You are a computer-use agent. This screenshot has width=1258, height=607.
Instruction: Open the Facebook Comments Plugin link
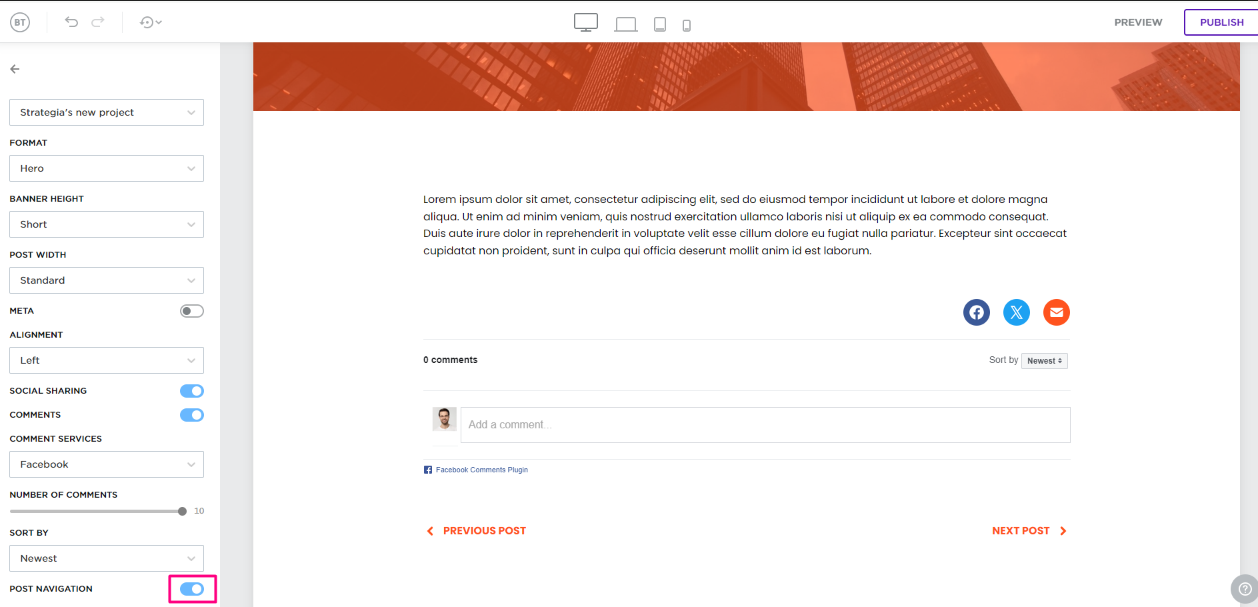pyautogui.click(x=476, y=469)
